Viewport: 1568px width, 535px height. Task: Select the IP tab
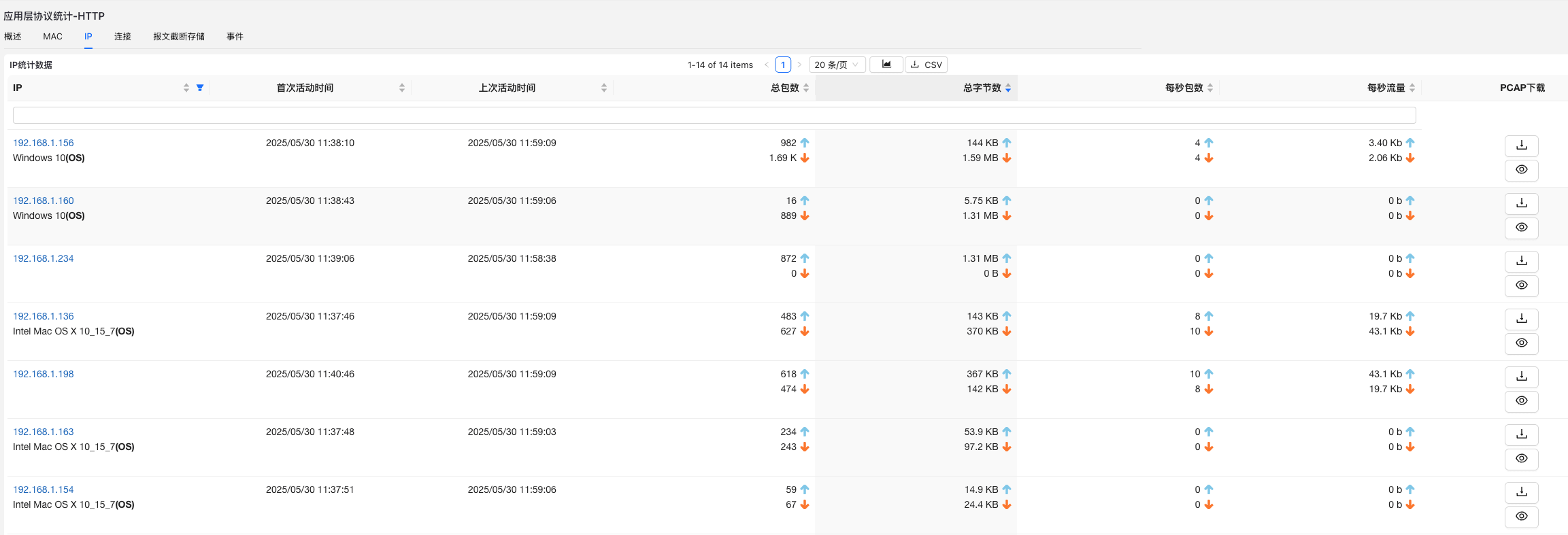[88, 37]
